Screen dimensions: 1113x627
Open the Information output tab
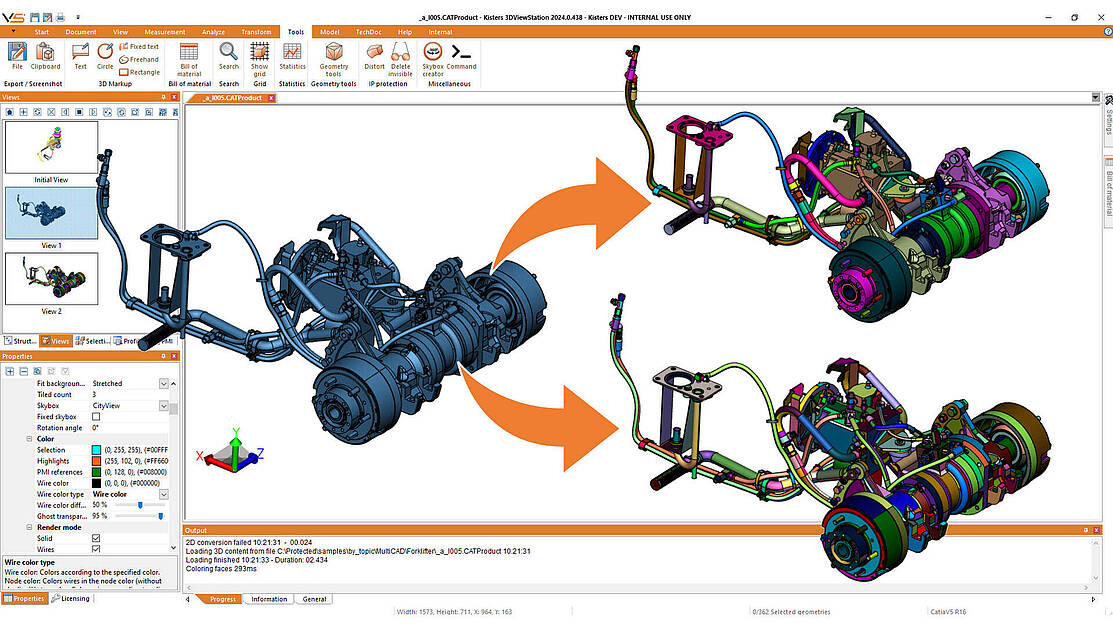[268, 599]
